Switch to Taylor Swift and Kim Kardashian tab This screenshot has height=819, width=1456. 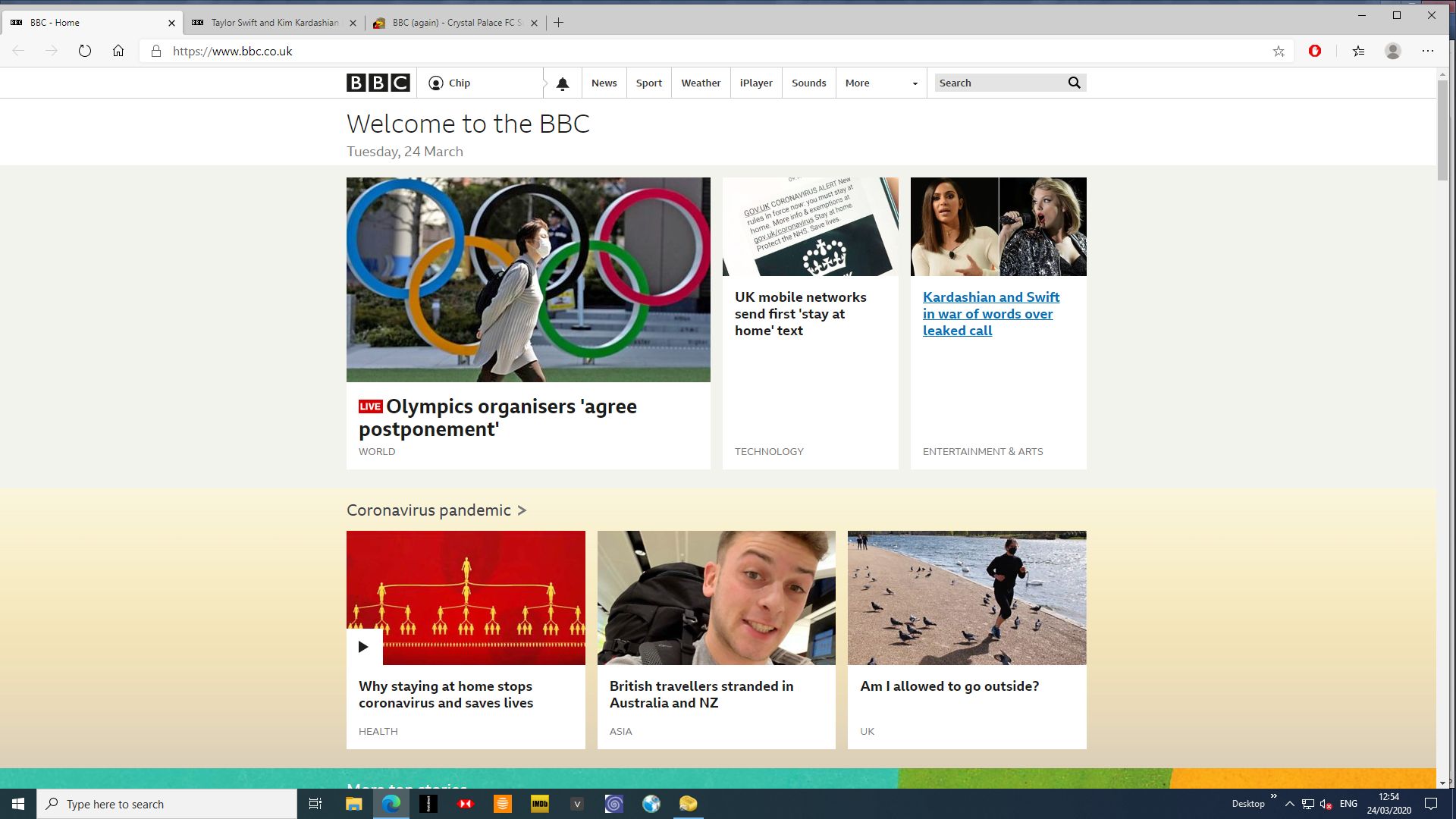[x=274, y=23]
